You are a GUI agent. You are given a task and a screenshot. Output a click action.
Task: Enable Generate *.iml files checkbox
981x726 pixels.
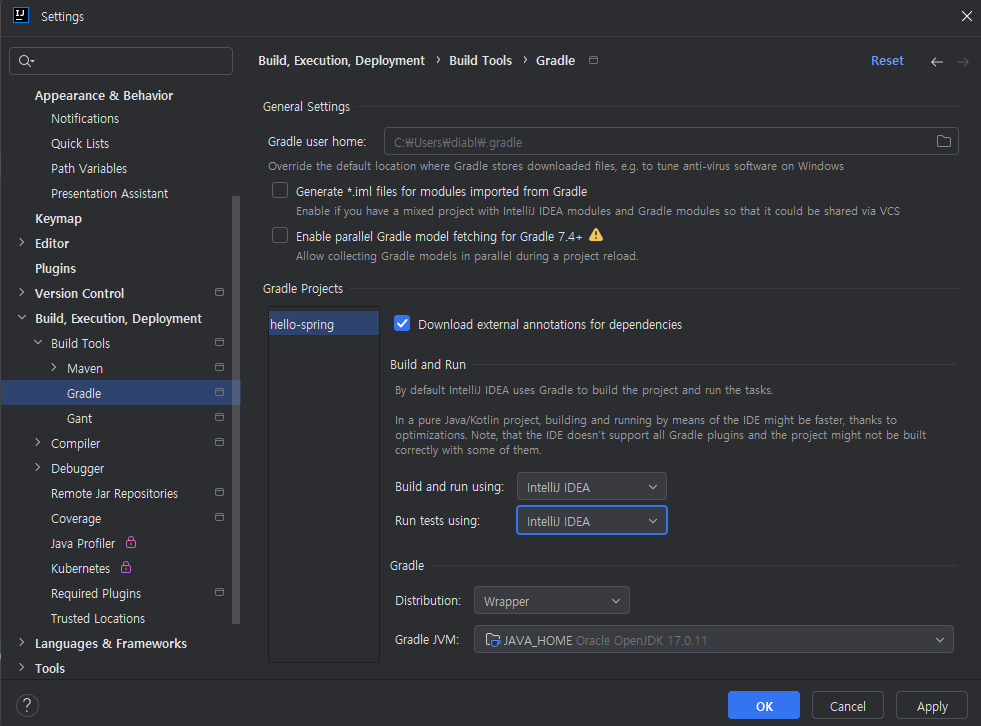coord(280,190)
